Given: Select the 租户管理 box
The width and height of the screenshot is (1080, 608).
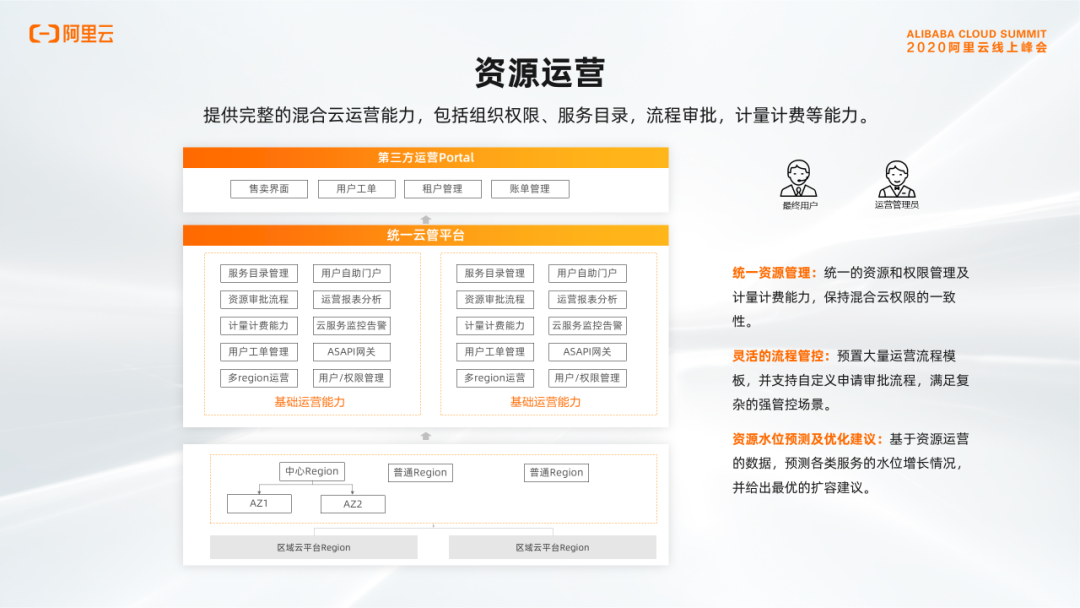Looking at the screenshot, I should pos(442,189).
